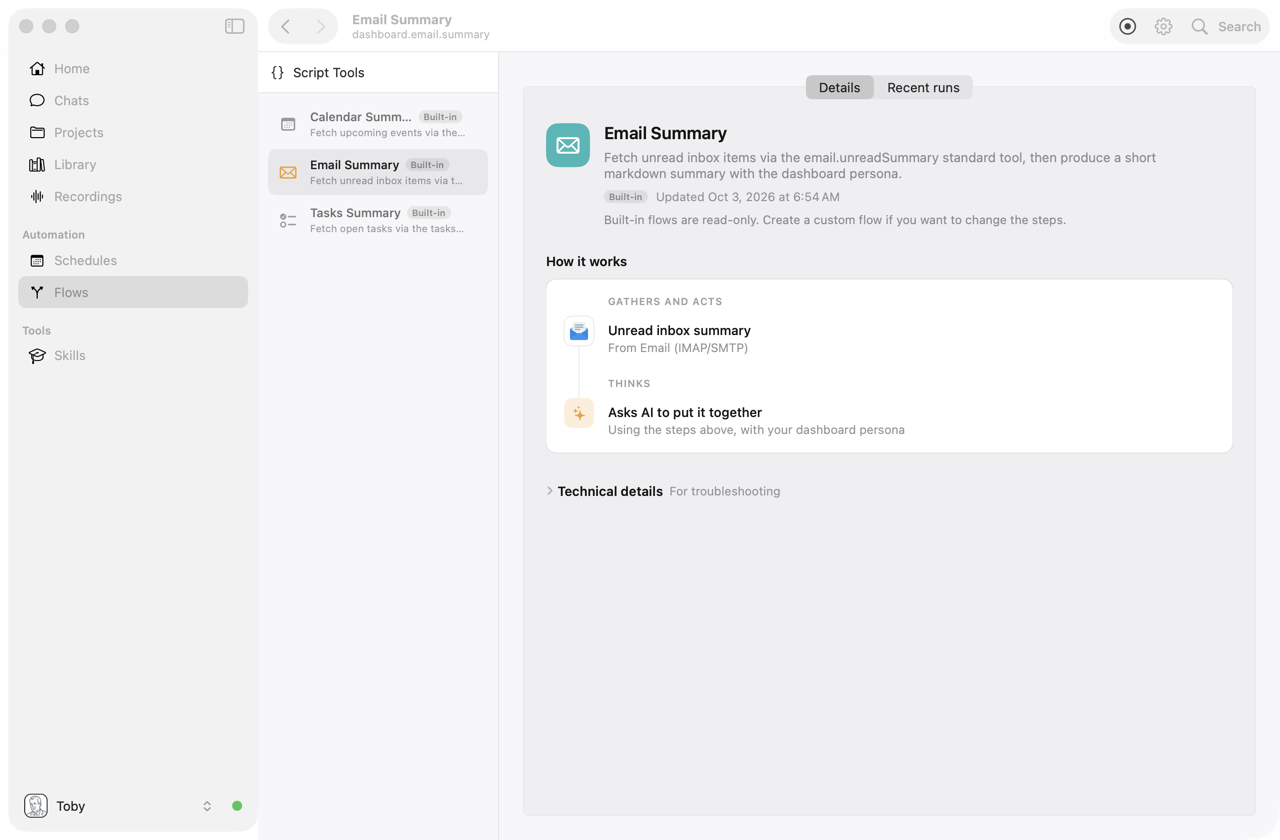Open Projects in the sidebar
Viewport: 1280px width, 840px height.
tap(133, 133)
